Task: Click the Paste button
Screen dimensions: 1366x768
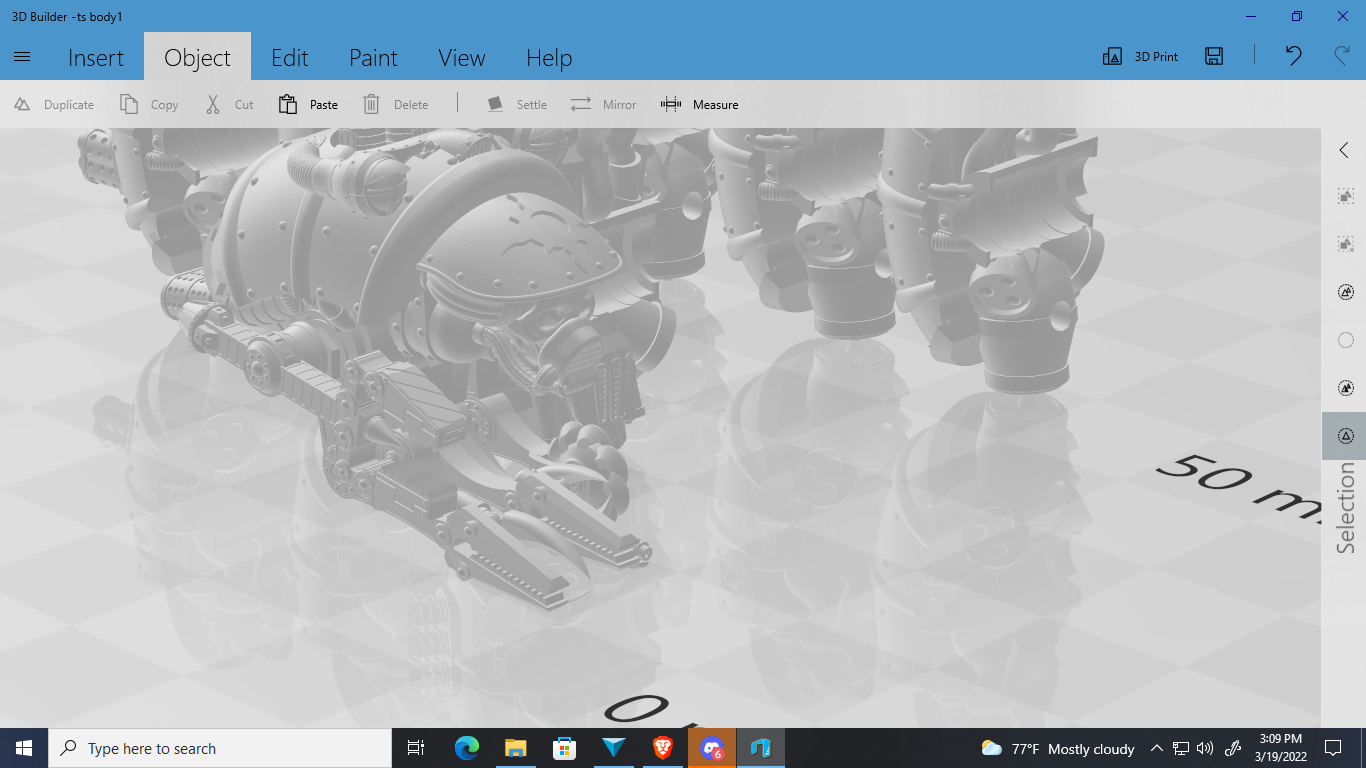Action: point(309,104)
